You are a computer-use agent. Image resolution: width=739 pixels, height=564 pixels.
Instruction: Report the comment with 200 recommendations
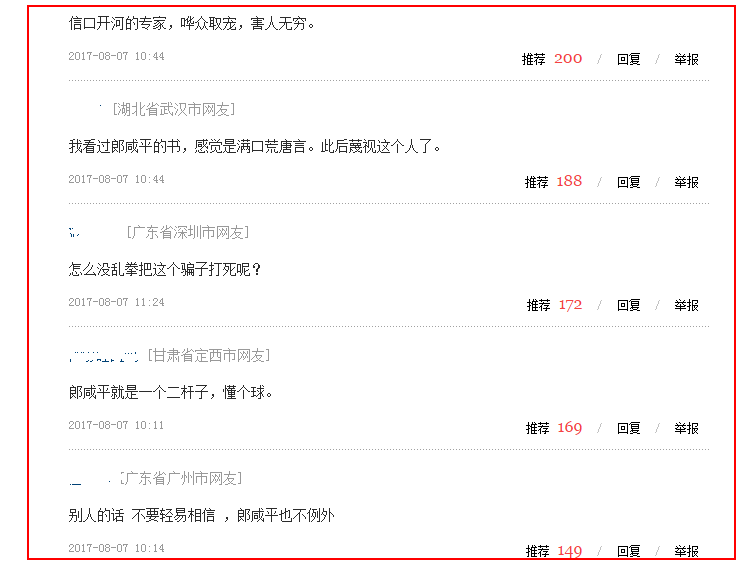pos(686,59)
